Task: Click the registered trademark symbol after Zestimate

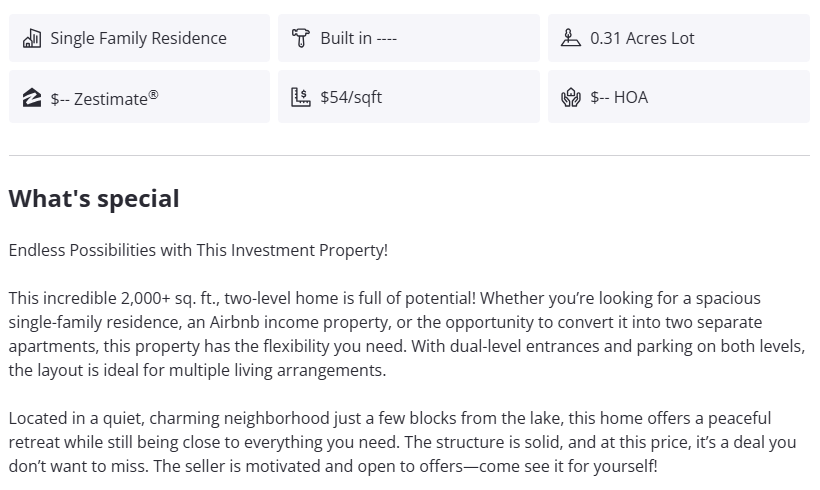Action: 153,94
